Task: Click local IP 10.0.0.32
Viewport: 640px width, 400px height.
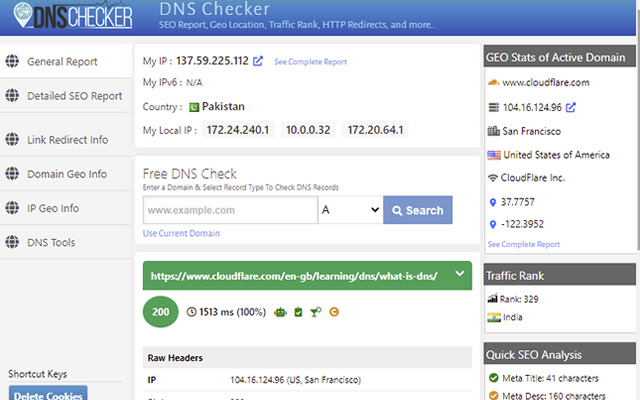Action: 308,130
